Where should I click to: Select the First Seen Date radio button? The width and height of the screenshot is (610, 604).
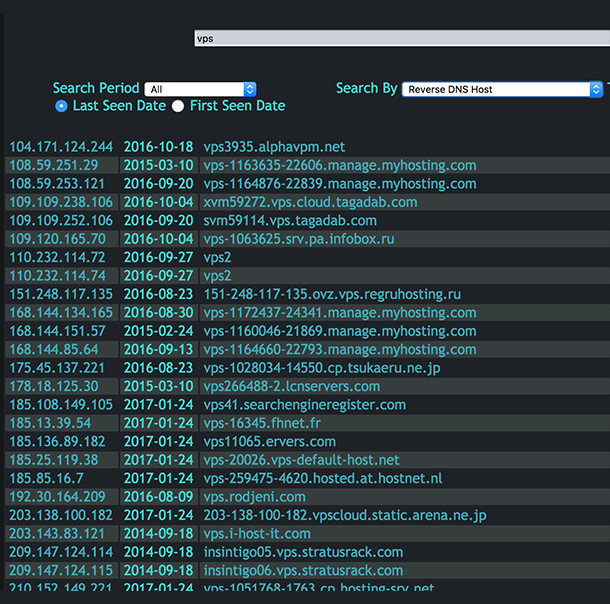[x=178, y=106]
